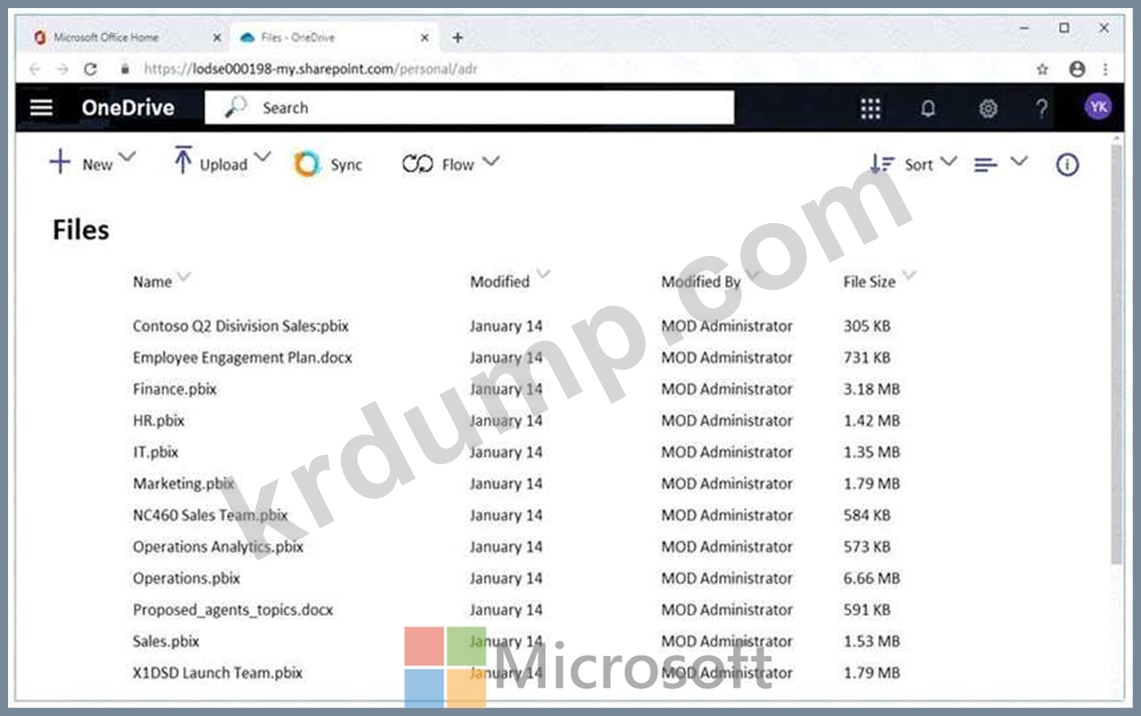
Task: Close the Microsoft Office Home tab
Action: [x=217, y=37]
